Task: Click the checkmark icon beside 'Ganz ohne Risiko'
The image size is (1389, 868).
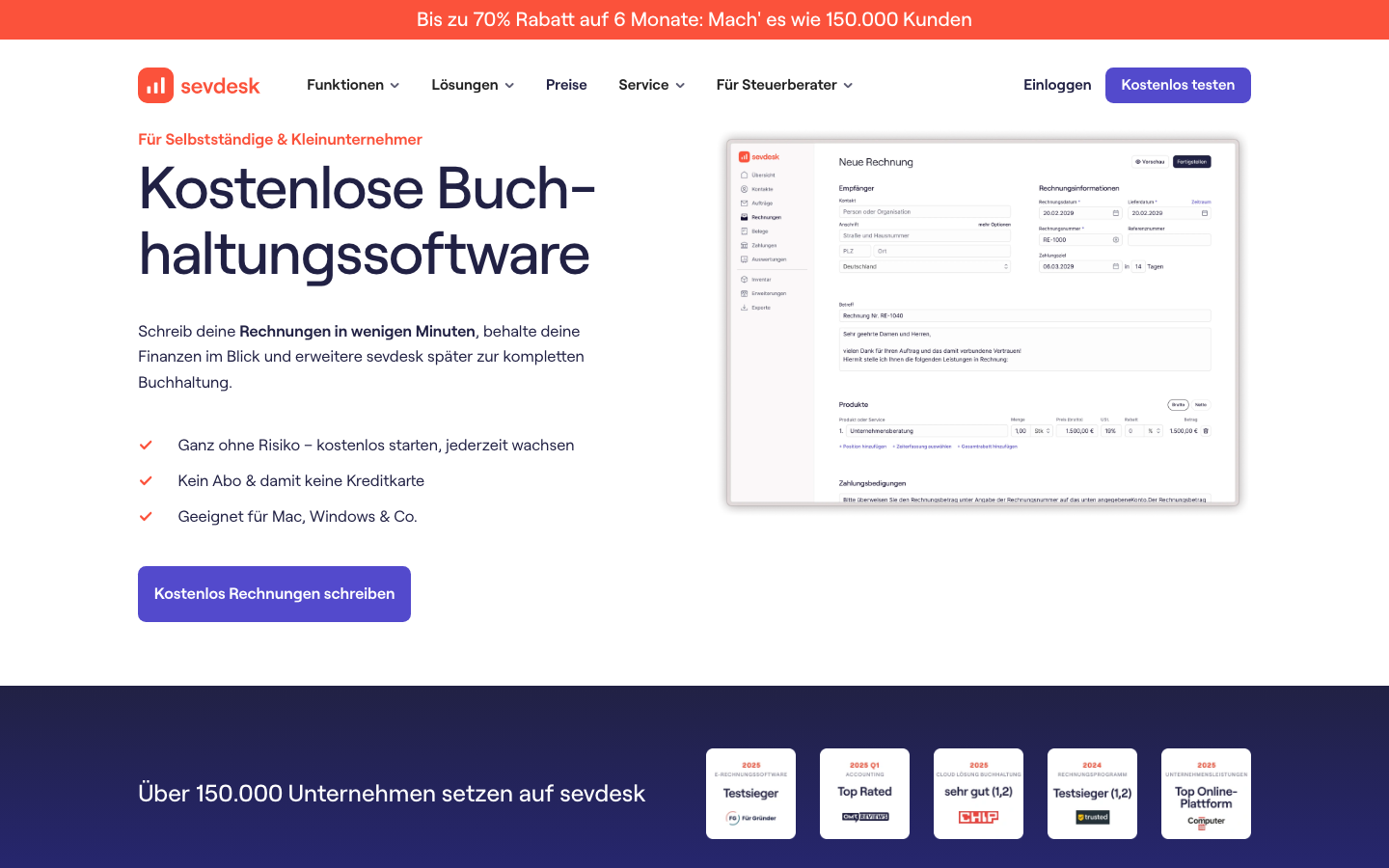Action: pyautogui.click(x=146, y=445)
